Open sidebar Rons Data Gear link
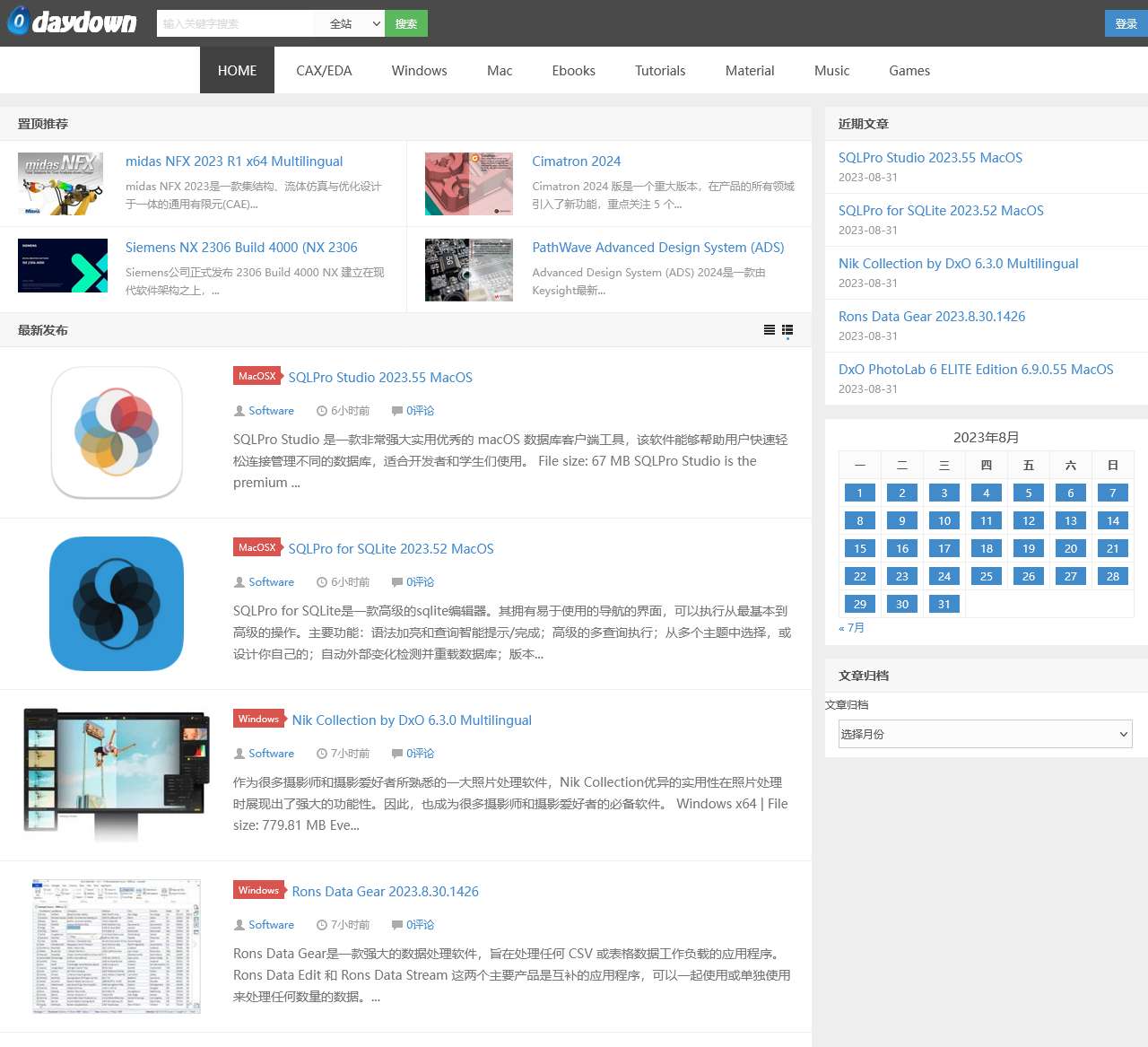 click(x=932, y=317)
